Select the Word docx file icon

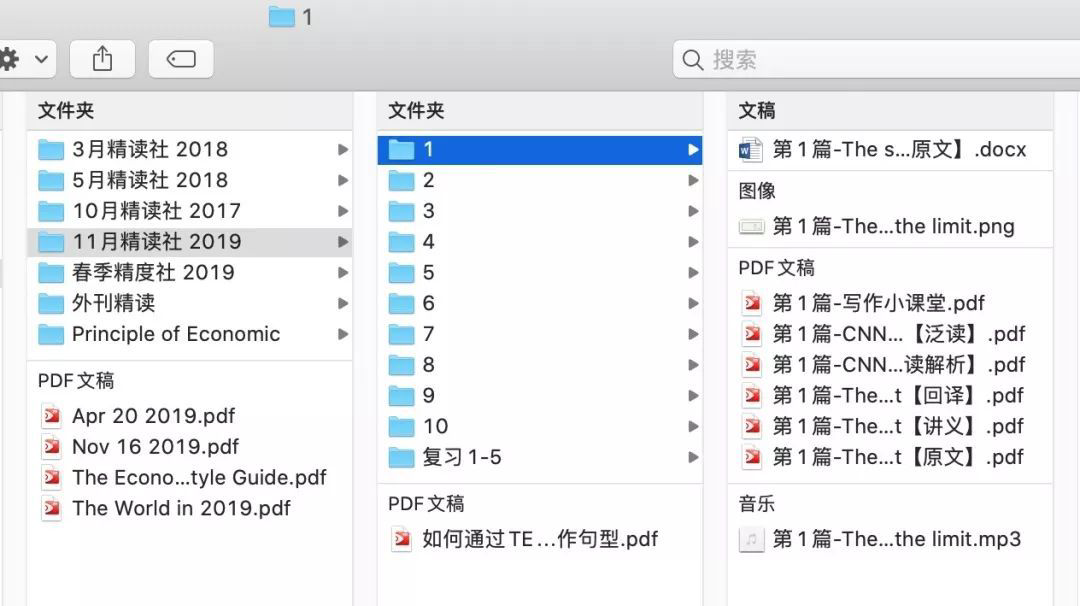750,150
